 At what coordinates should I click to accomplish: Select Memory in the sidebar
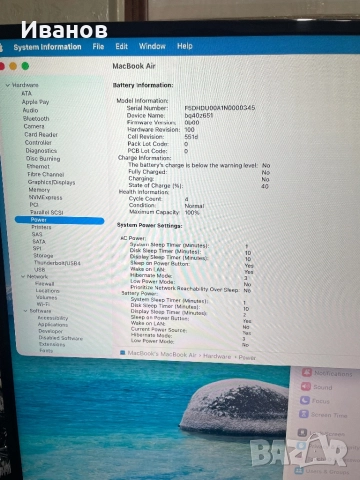pos(39,190)
